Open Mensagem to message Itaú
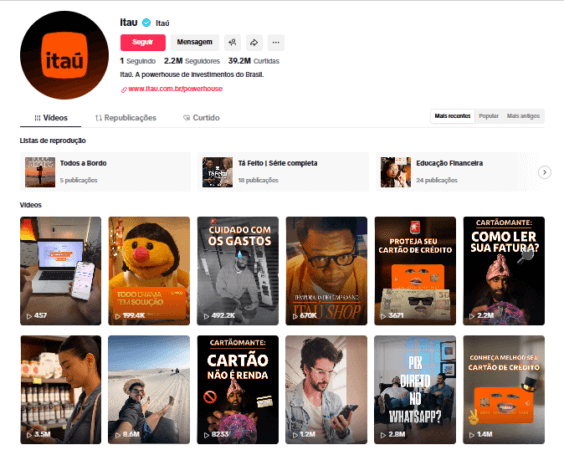 [195, 42]
